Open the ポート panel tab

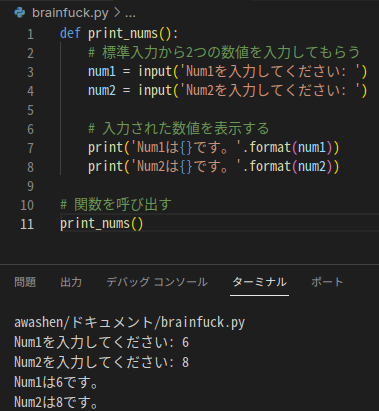tap(327, 282)
